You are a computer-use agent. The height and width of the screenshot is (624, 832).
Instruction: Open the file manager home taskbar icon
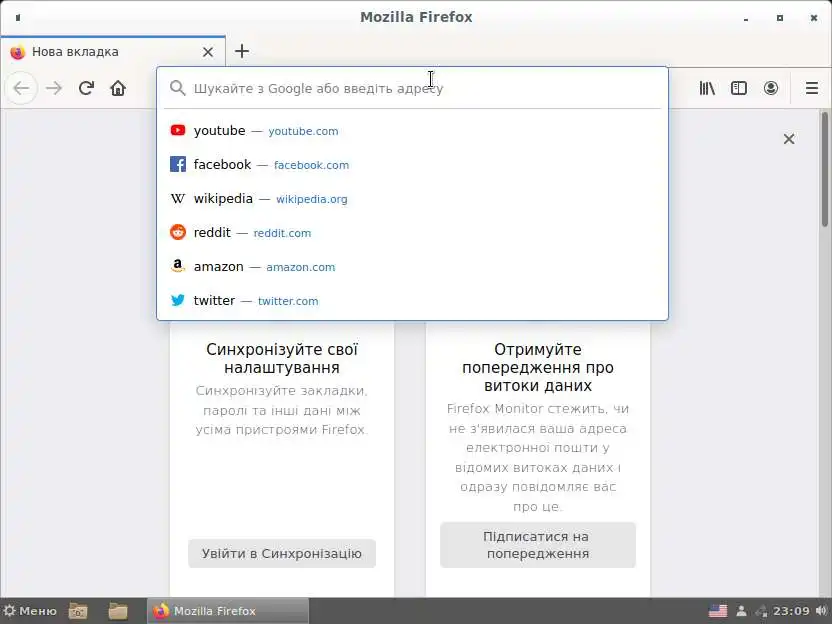[78, 611]
